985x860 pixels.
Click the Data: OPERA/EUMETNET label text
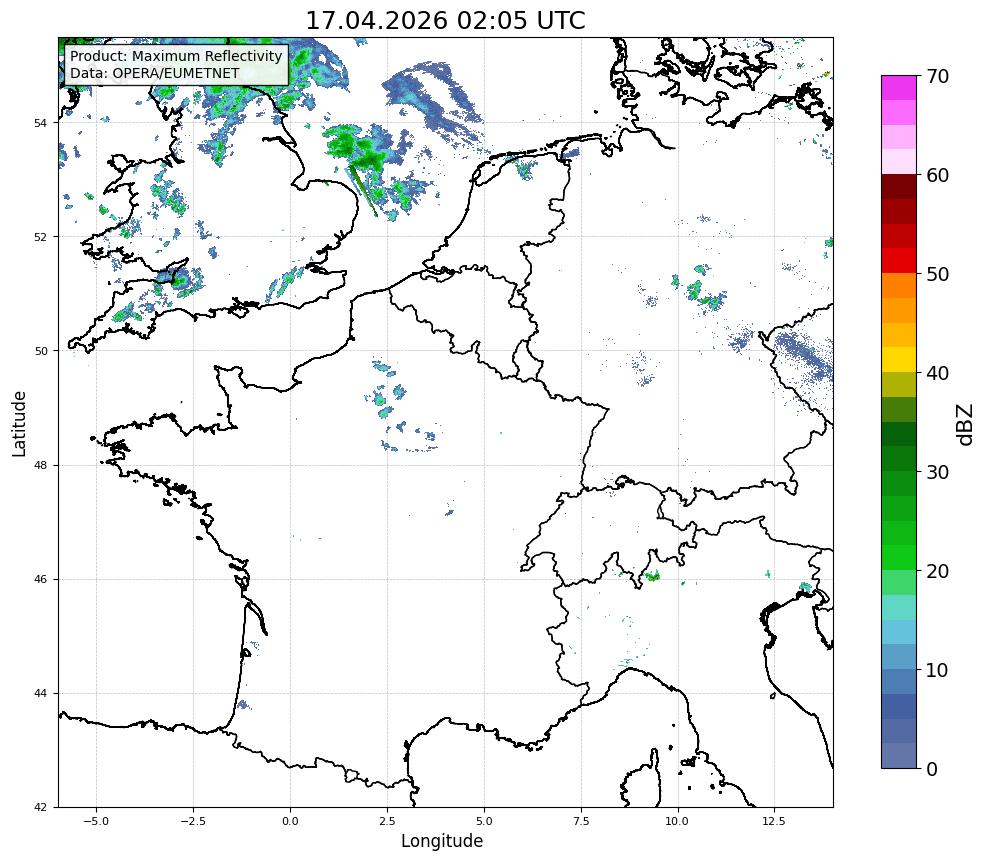[155, 73]
